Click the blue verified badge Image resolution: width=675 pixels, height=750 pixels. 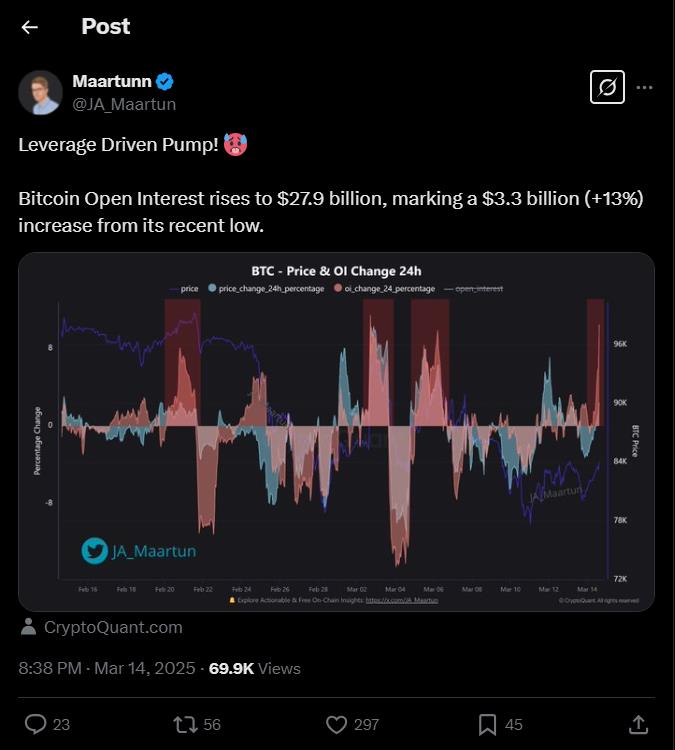165,82
